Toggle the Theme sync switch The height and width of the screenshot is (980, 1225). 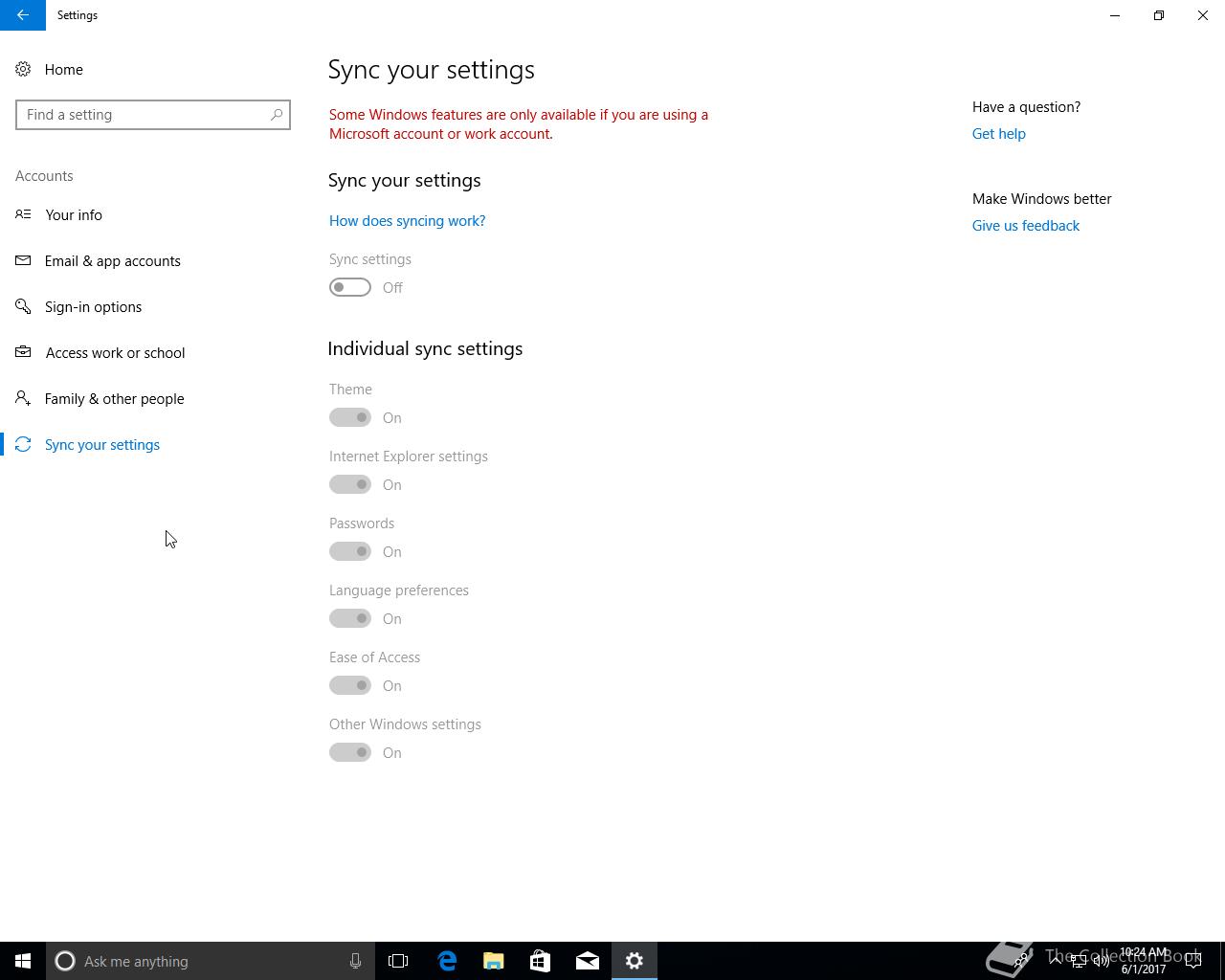(x=350, y=417)
